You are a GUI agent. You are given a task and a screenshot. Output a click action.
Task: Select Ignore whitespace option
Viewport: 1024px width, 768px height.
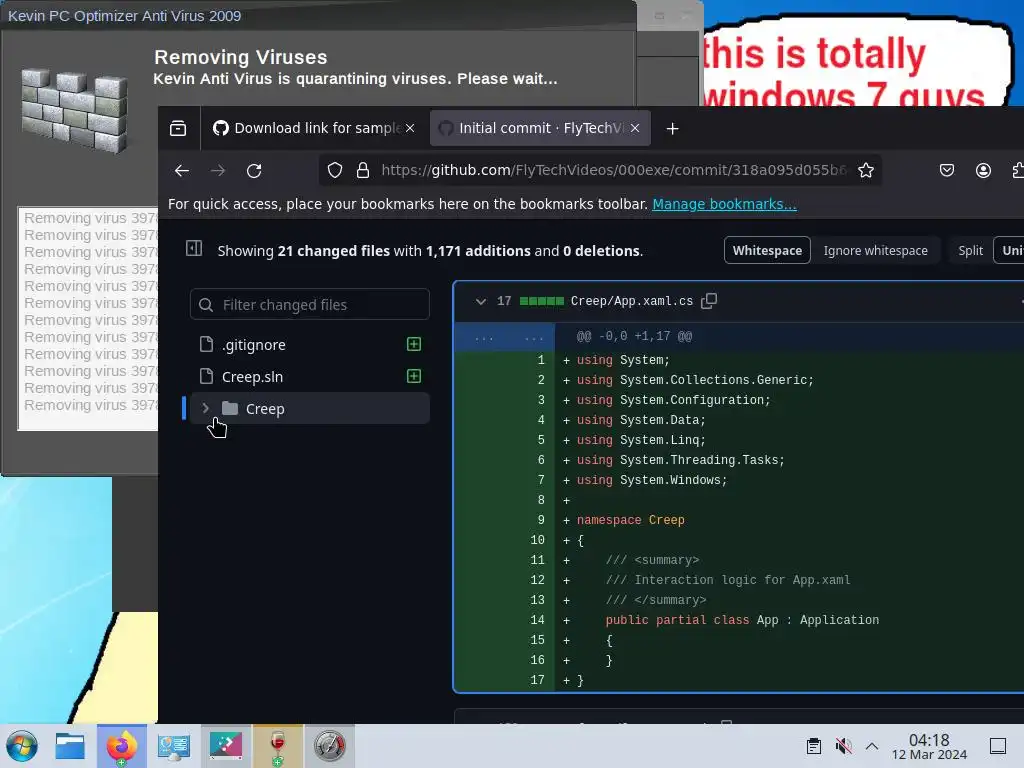click(x=875, y=251)
